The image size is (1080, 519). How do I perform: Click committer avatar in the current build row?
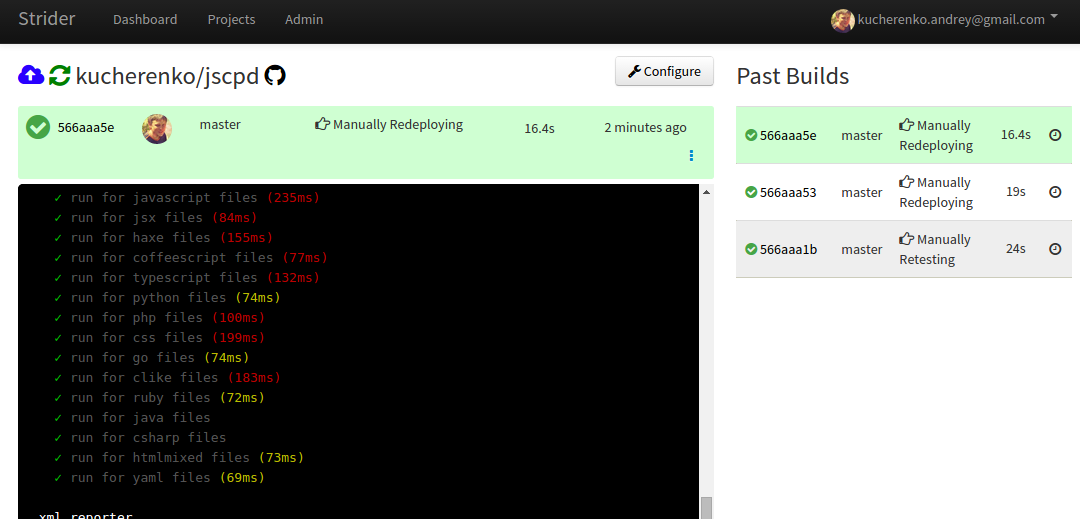coord(157,129)
